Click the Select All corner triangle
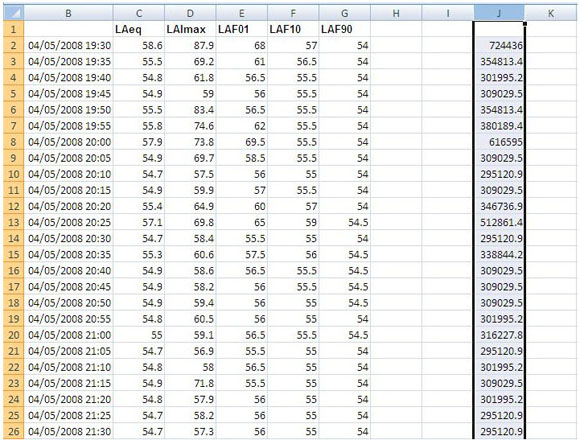The image size is (580, 440). click(13, 13)
